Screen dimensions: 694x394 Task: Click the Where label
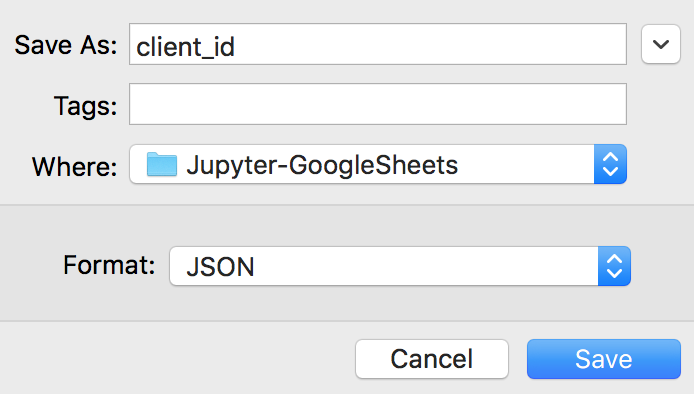[75, 167]
